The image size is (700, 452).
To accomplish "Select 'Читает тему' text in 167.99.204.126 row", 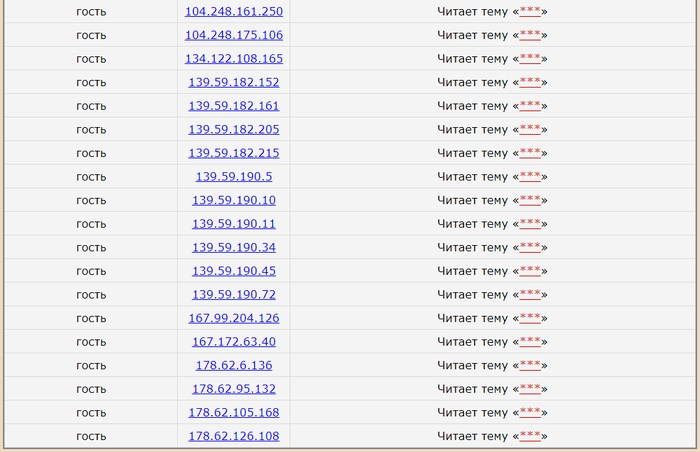I will coord(472,318).
